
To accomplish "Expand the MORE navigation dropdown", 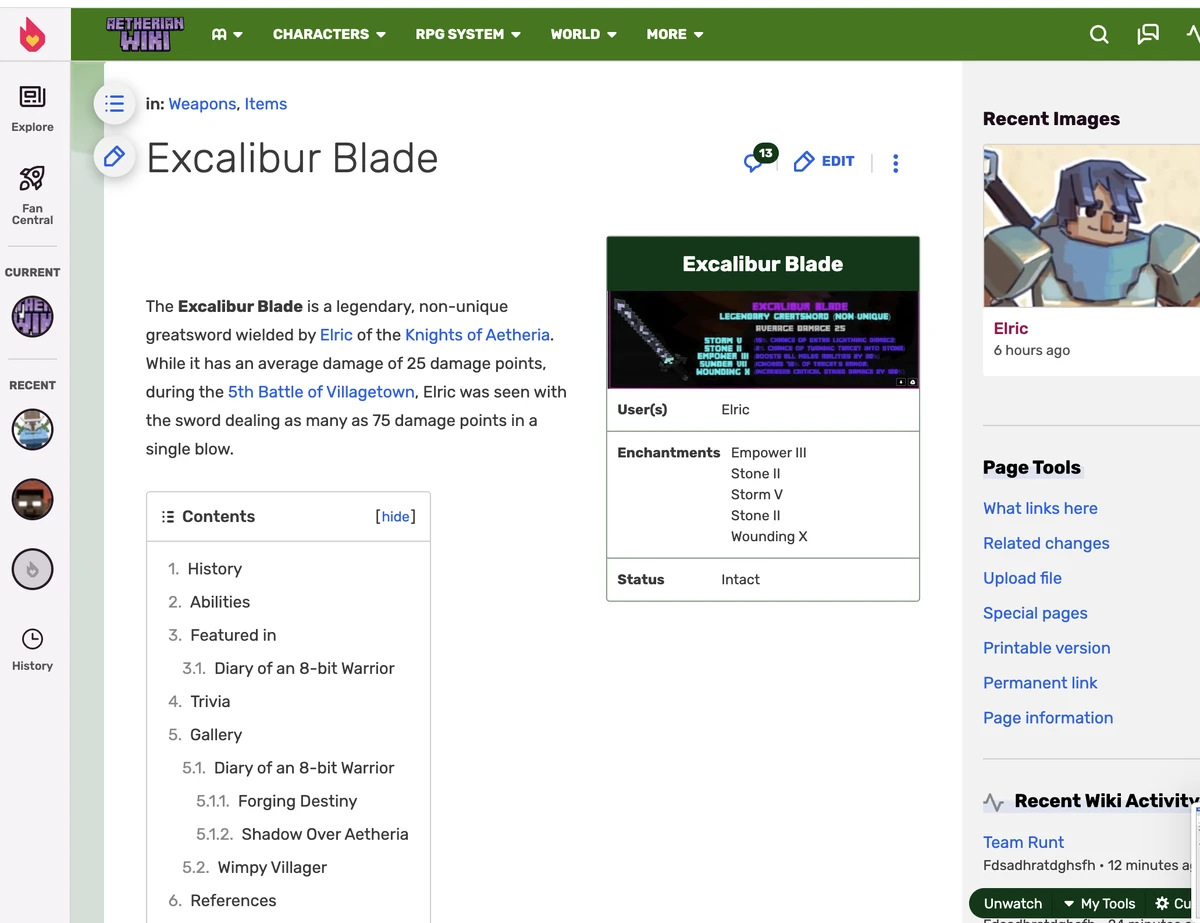I will (x=674, y=33).
